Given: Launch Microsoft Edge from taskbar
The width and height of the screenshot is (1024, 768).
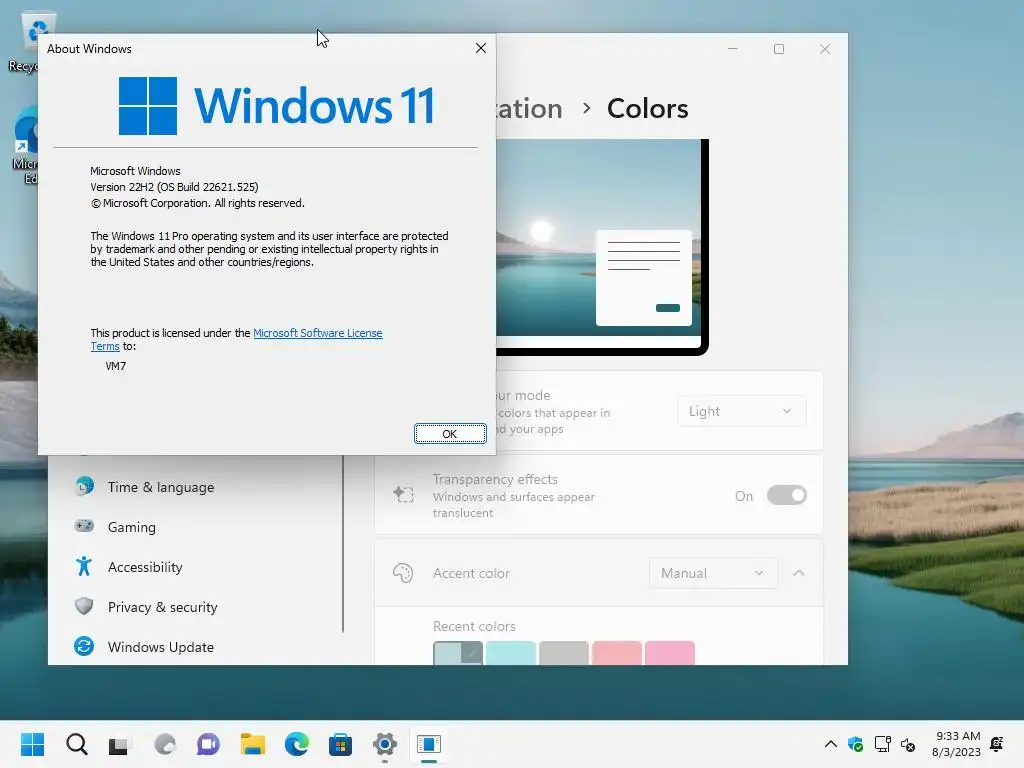Looking at the screenshot, I should tap(296, 744).
